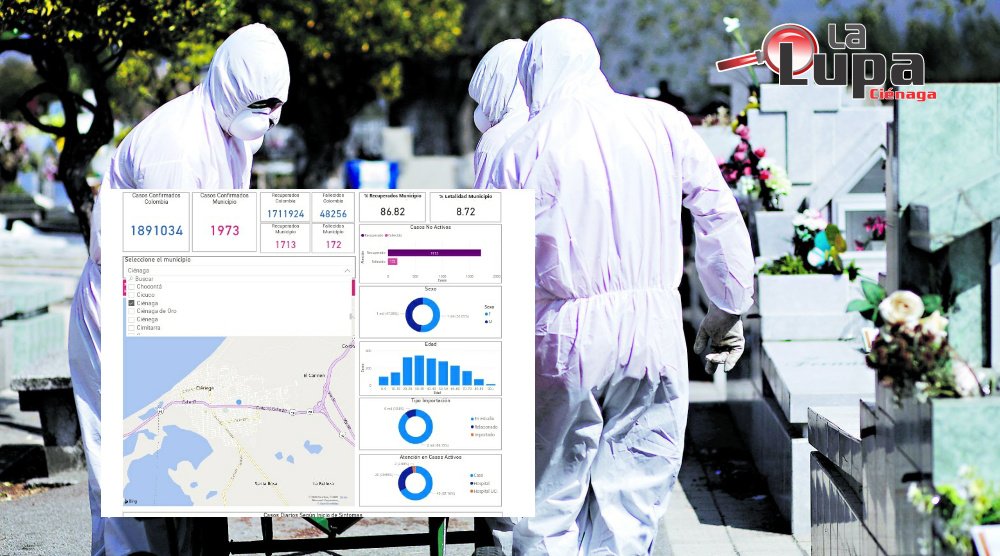Check the Ciouco municipality checkbox
The image size is (1000, 556).
tap(131, 295)
